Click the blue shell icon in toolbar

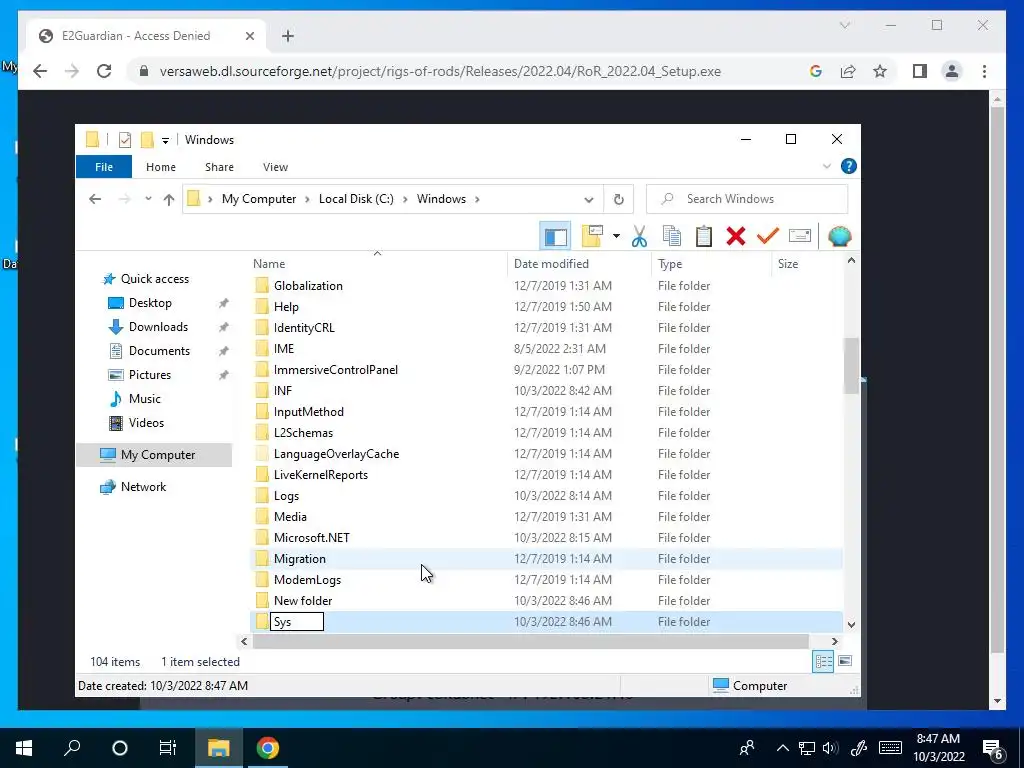click(x=839, y=236)
